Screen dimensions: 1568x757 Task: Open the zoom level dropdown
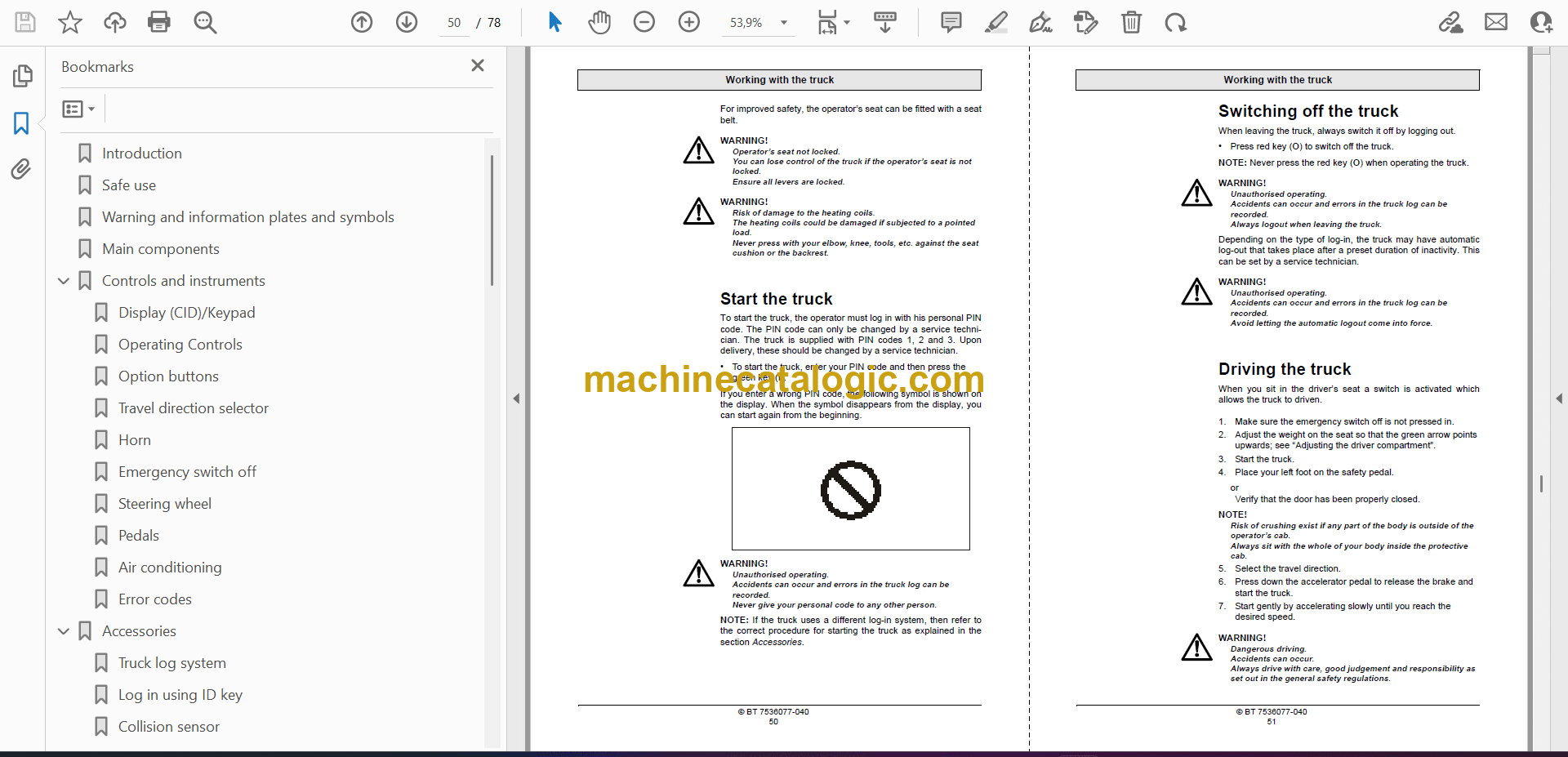pyautogui.click(x=784, y=23)
